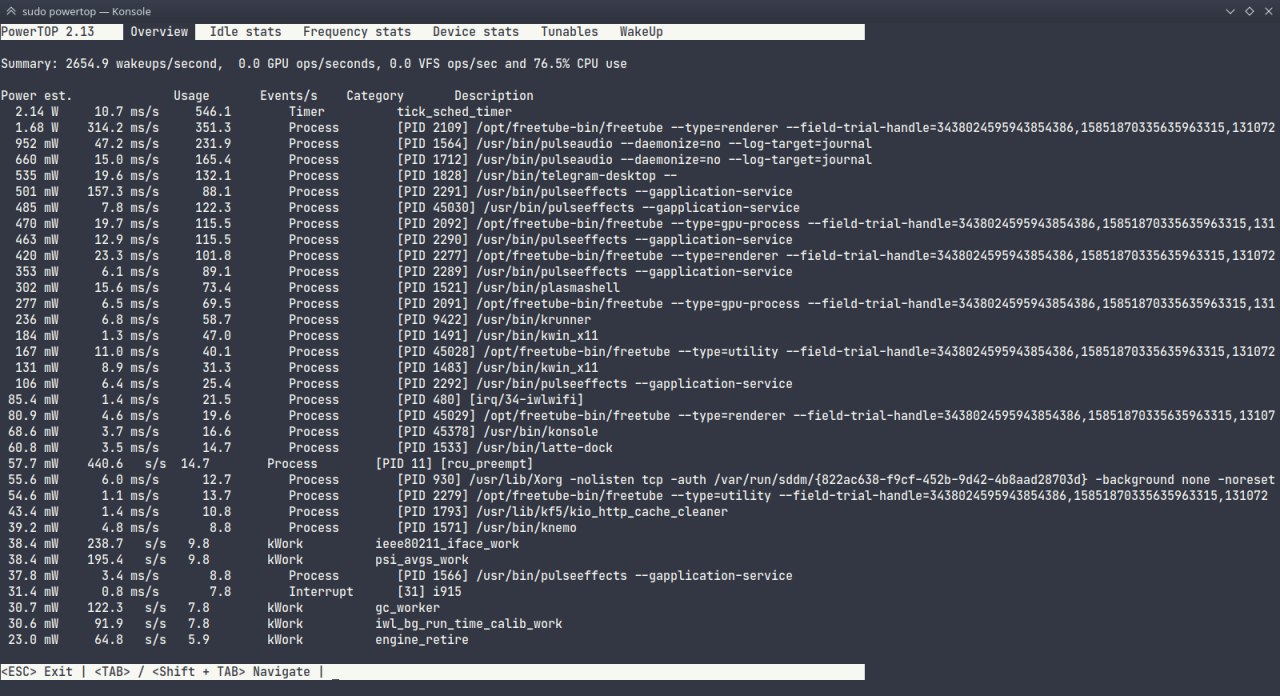The height and width of the screenshot is (696, 1280).
Task: Select the PID 2109 freetube renderer row
Action: (x=645, y=128)
